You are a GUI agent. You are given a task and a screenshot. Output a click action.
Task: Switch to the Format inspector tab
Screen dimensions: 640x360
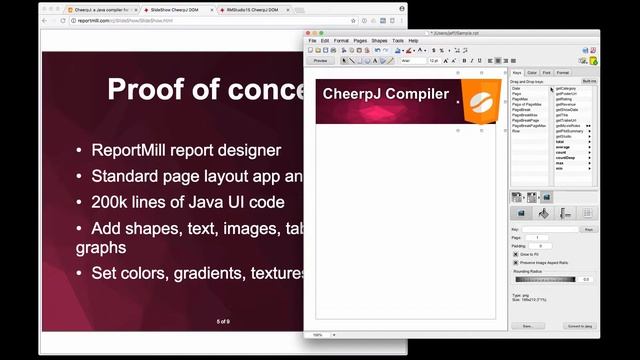562,73
